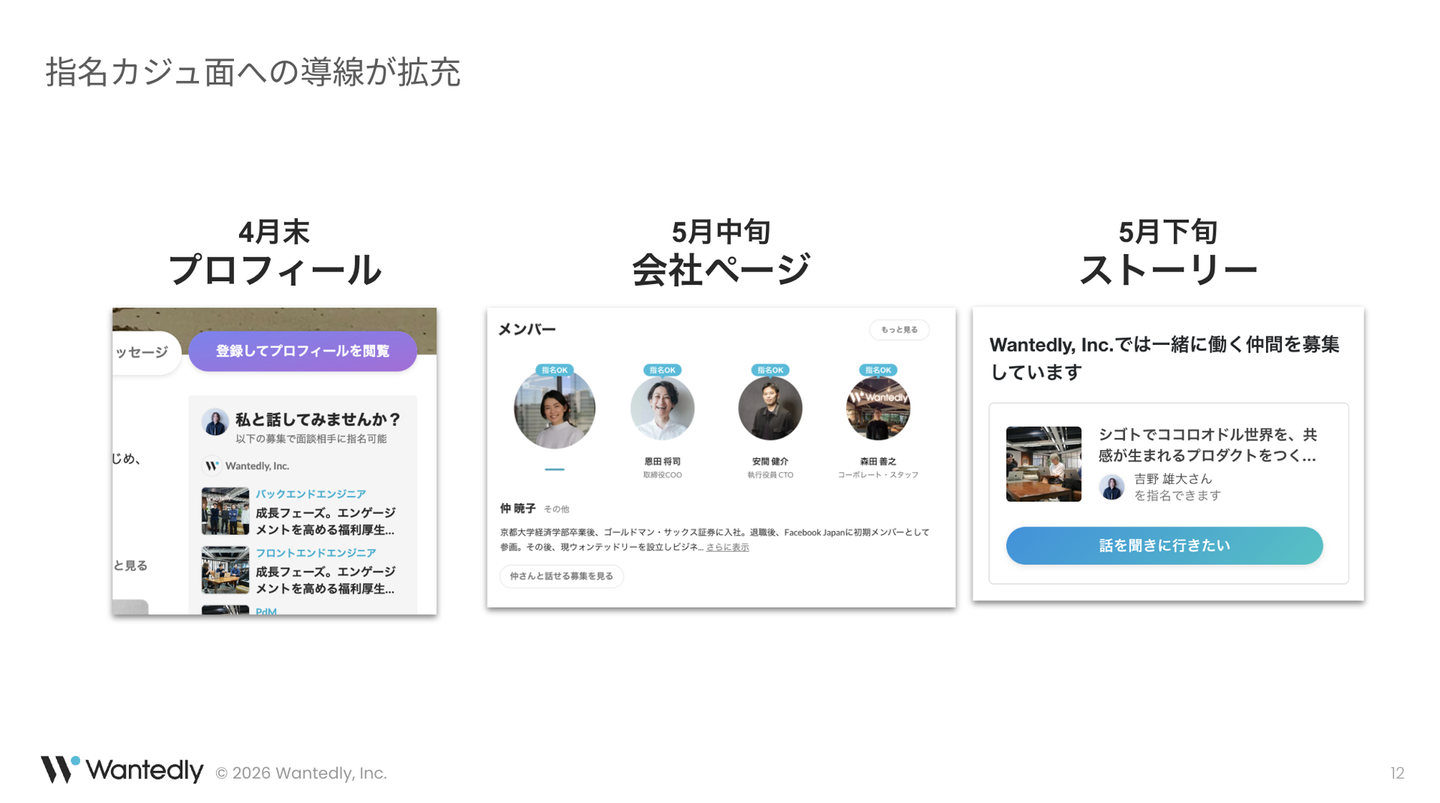This screenshot has width=1440, height=803.
Task: Select 安間 健介's member avatar
Action: click(x=770, y=408)
